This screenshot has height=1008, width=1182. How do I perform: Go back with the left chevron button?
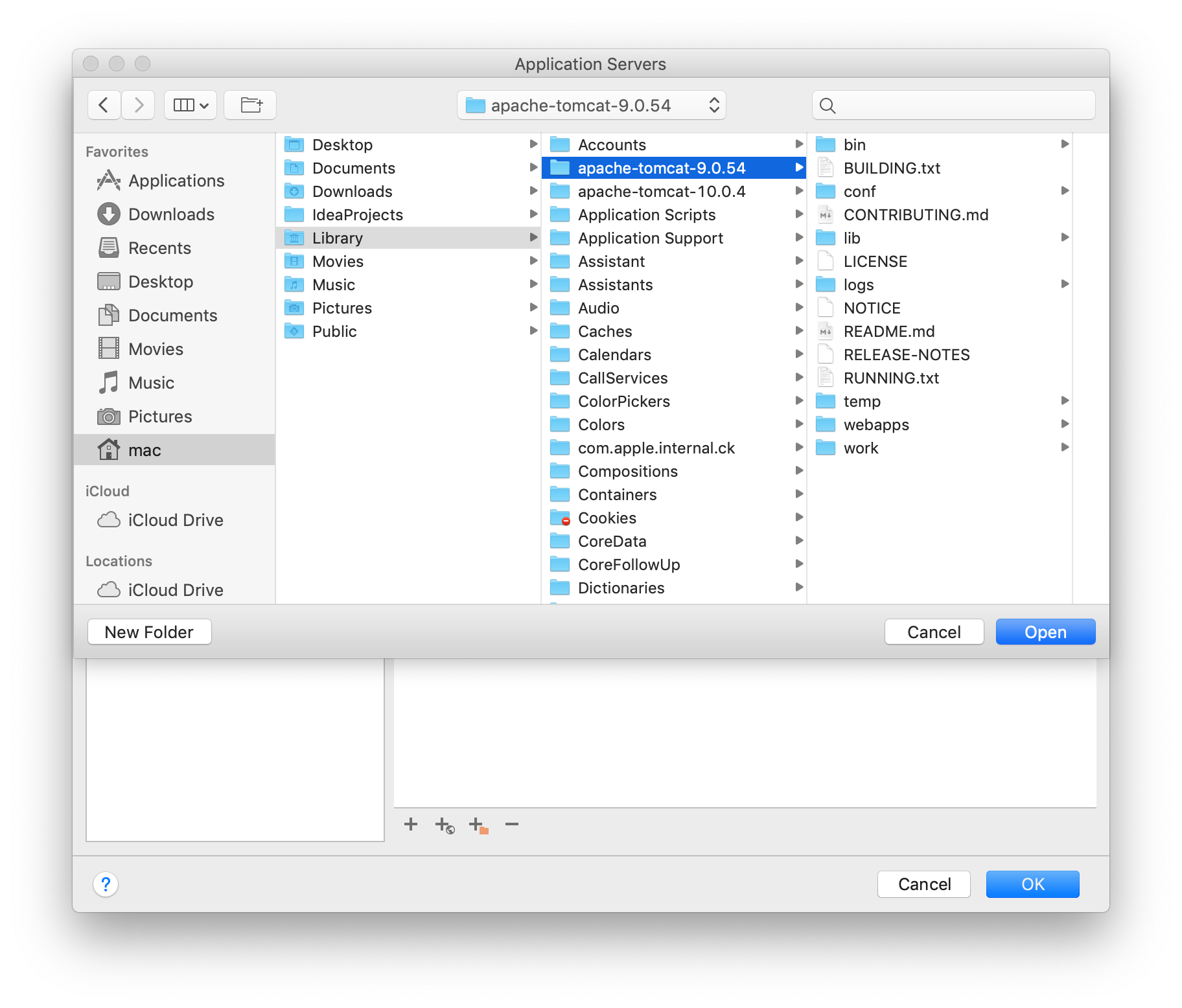tap(104, 105)
